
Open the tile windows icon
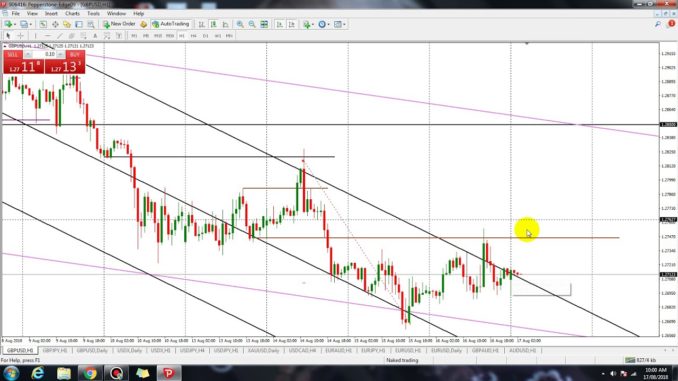pyautogui.click(x=264, y=25)
